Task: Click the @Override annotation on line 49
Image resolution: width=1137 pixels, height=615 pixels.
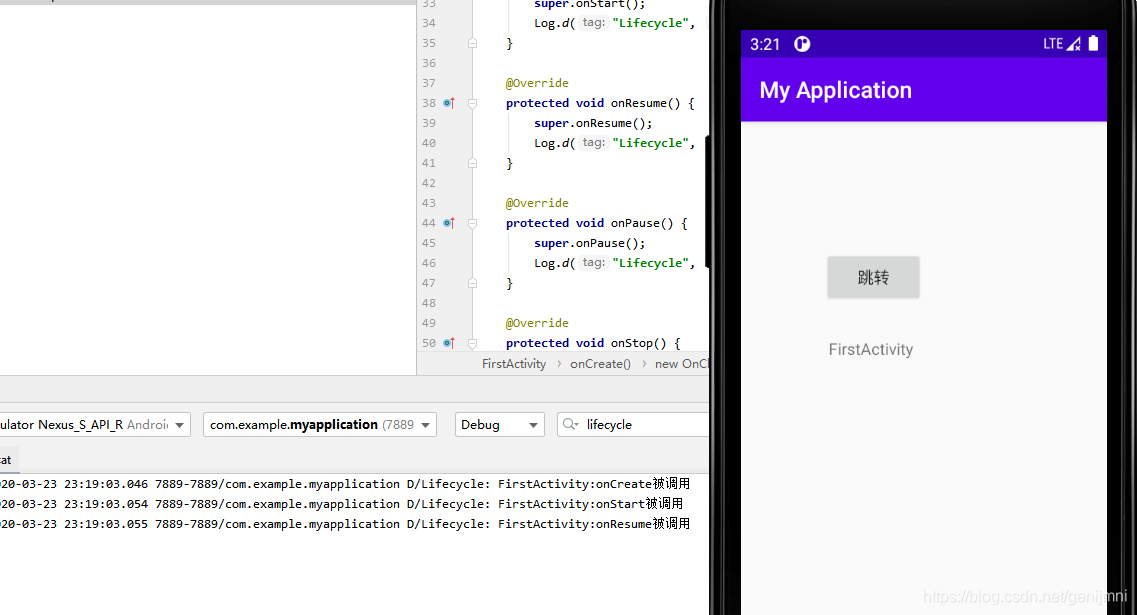Action: pos(537,323)
